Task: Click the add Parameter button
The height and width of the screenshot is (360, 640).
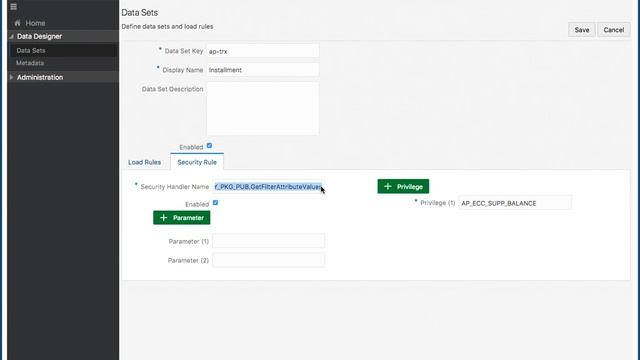Action: coord(182,218)
